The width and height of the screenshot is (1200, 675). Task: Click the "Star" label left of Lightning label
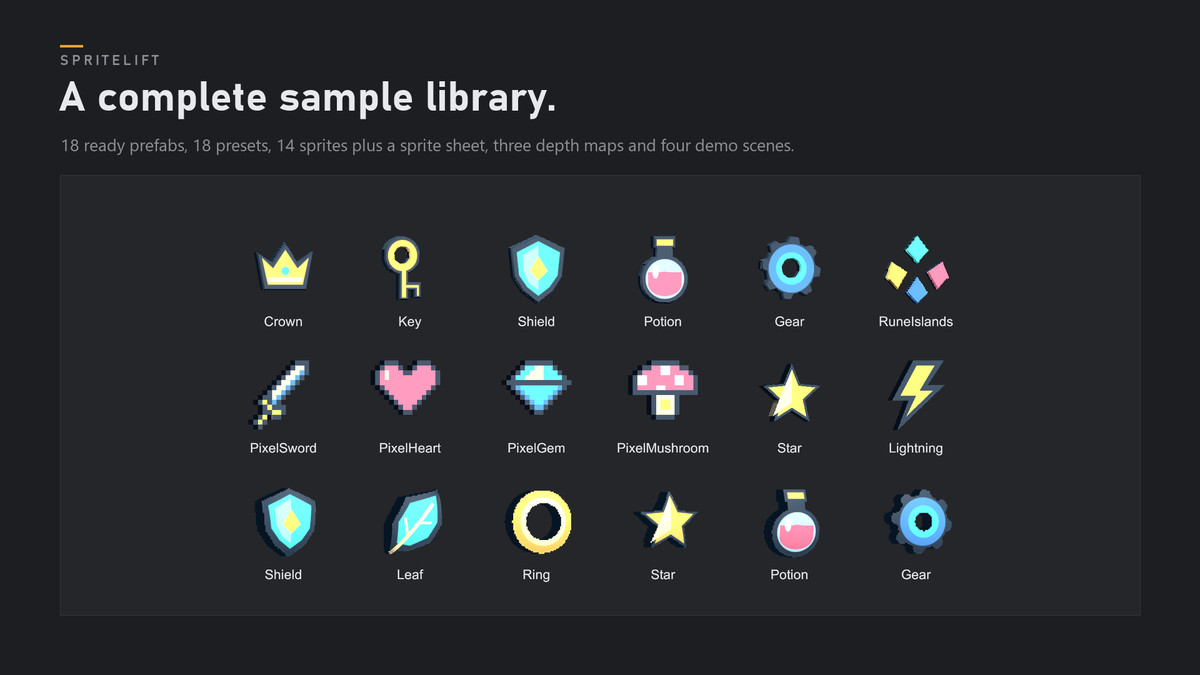pyautogui.click(x=789, y=448)
